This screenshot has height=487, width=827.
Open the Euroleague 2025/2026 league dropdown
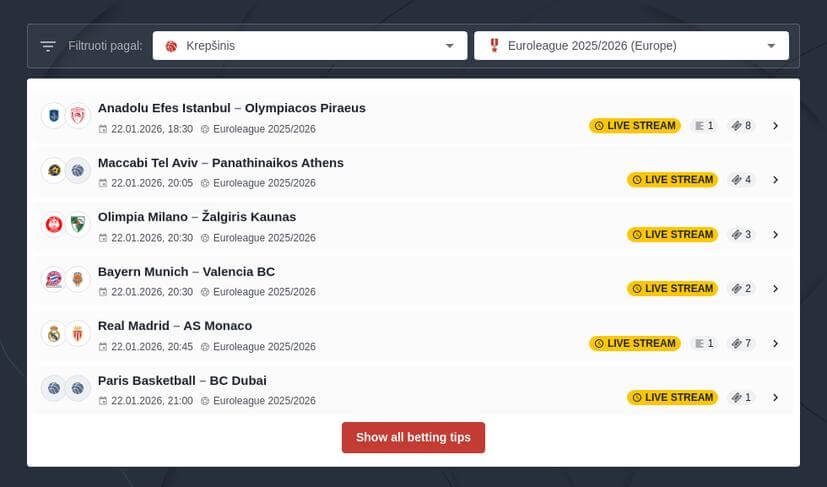click(x=631, y=46)
